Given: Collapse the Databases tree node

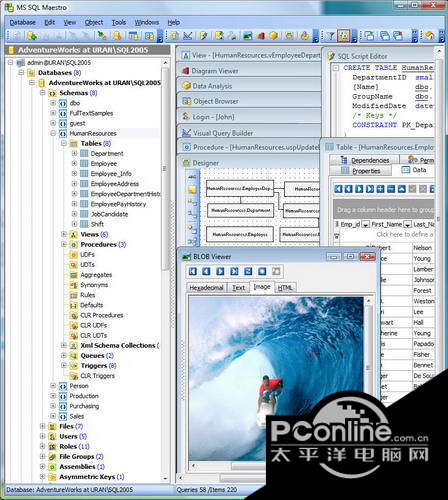Looking at the screenshot, I should click(x=21, y=72).
